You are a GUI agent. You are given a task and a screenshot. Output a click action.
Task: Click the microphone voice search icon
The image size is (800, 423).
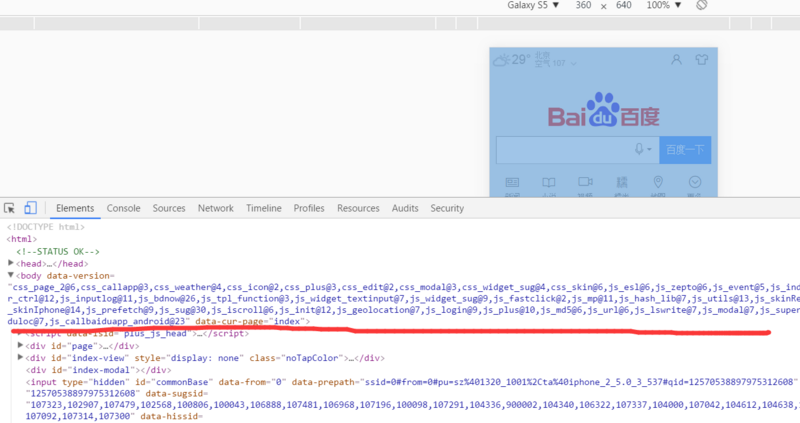coord(639,149)
